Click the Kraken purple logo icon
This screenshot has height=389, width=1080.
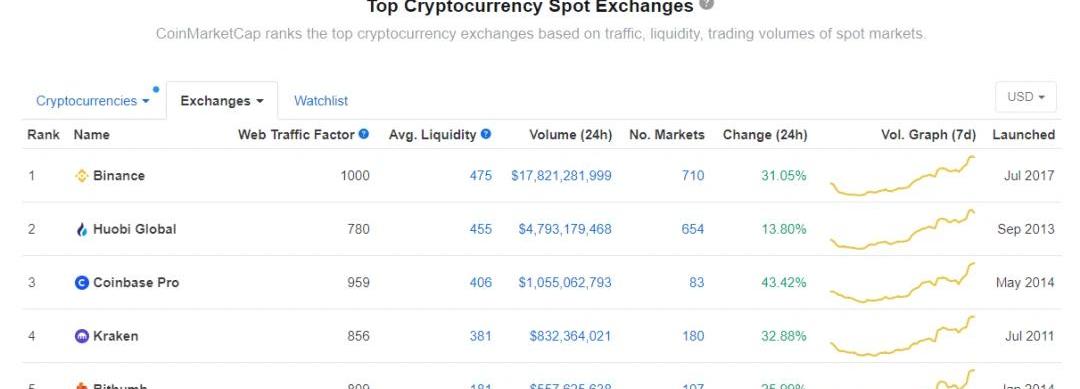82,336
